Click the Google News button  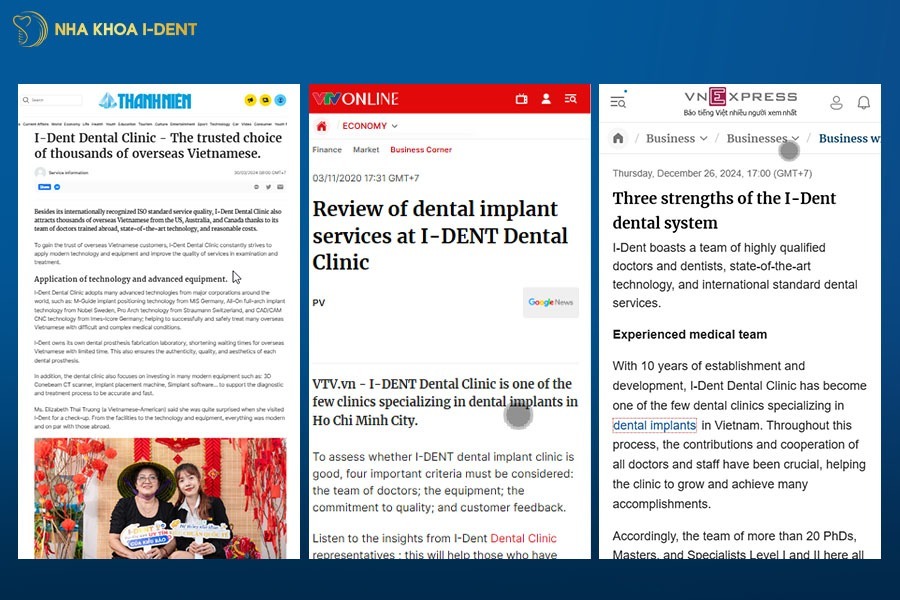(550, 302)
